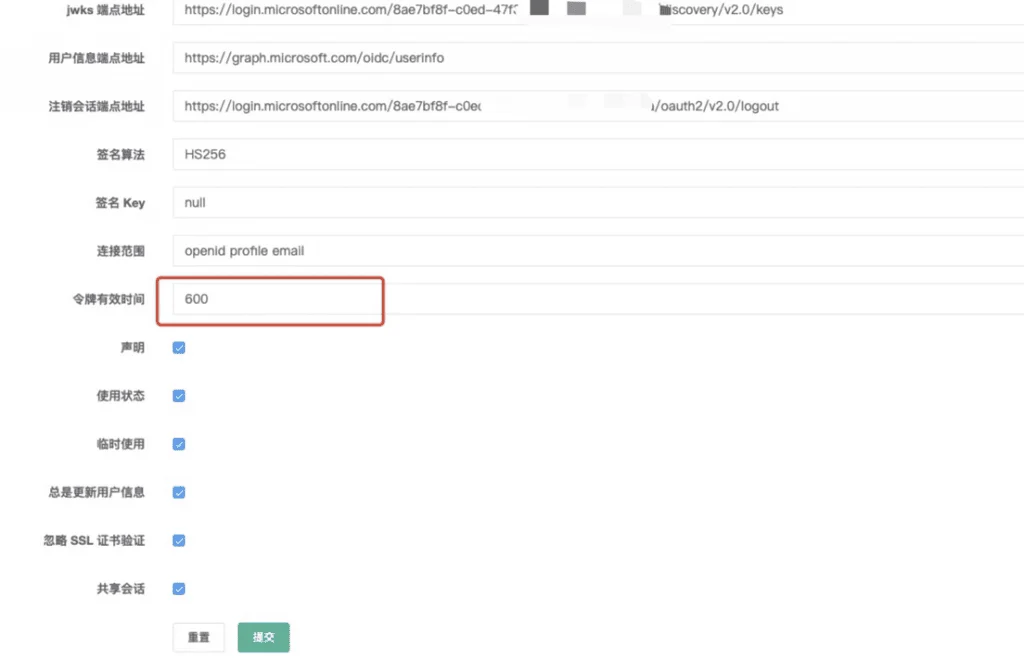Toggle the 共享会话 checkbox
The width and height of the screenshot is (1024, 660).
tap(179, 589)
